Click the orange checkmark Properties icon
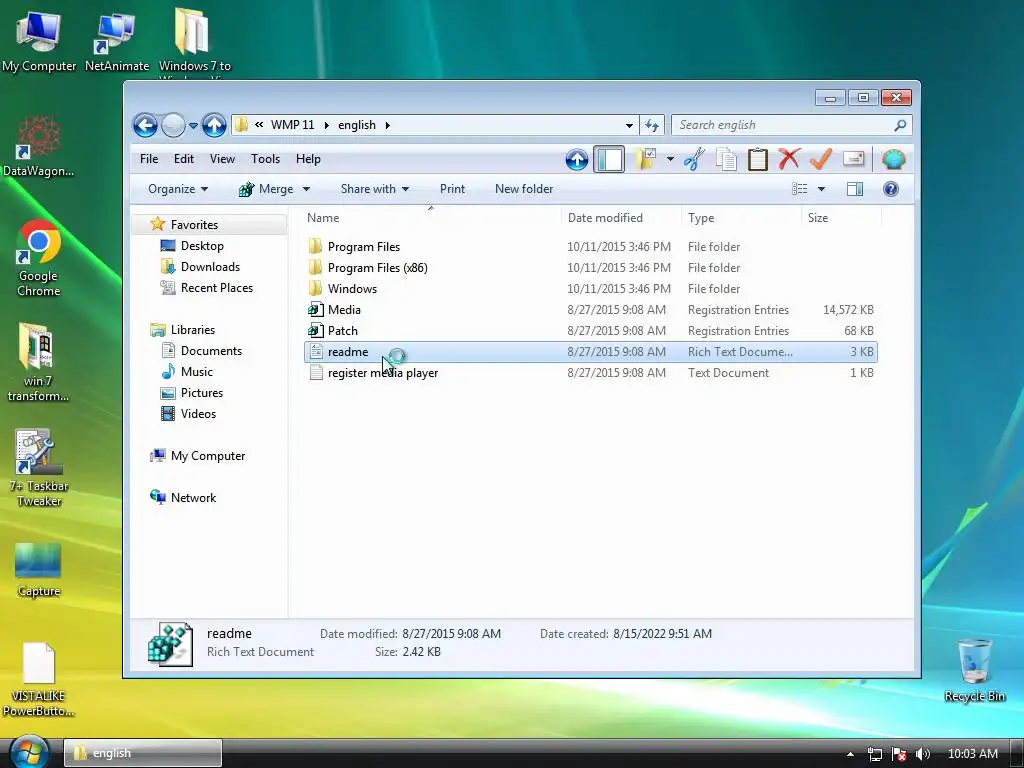 coord(821,159)
